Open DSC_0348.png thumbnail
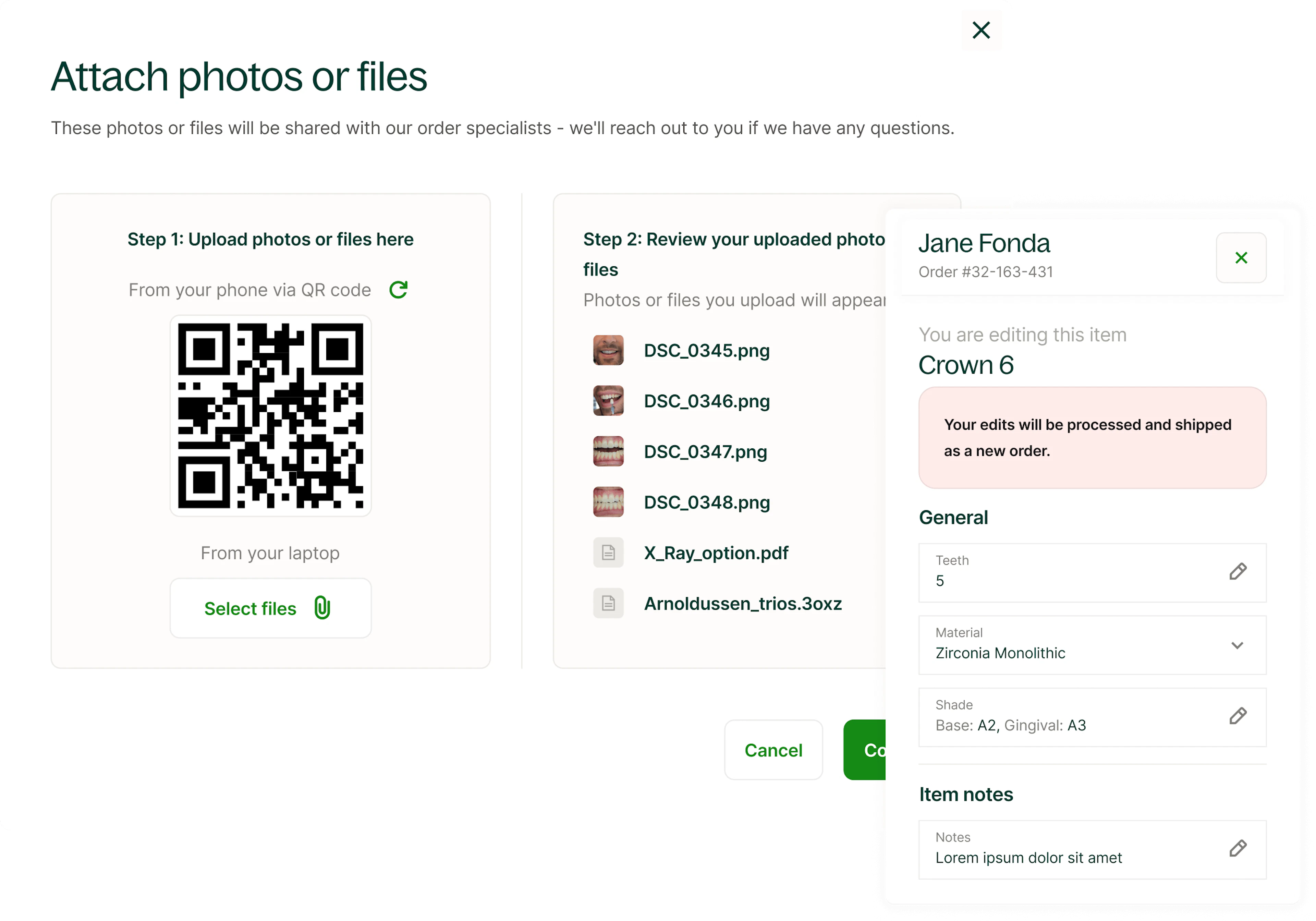Screen dimensions: 1316x921 coord(608,502)
